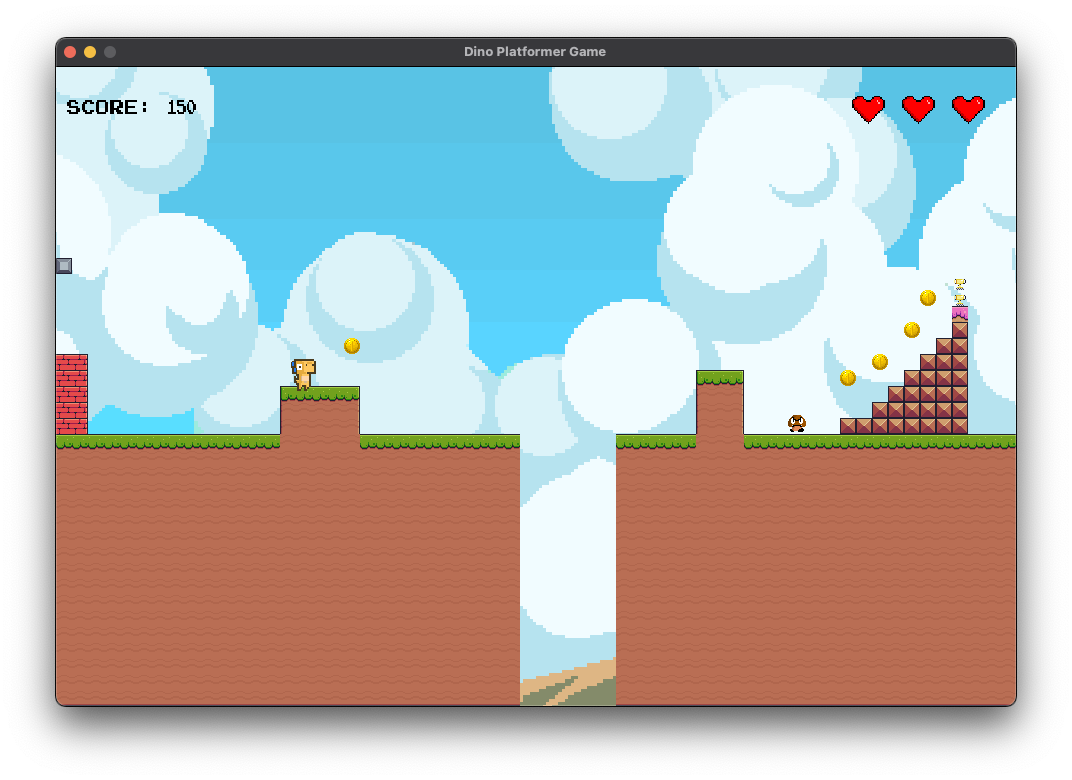Click the brown mushroom enemy on the ground

796,424
